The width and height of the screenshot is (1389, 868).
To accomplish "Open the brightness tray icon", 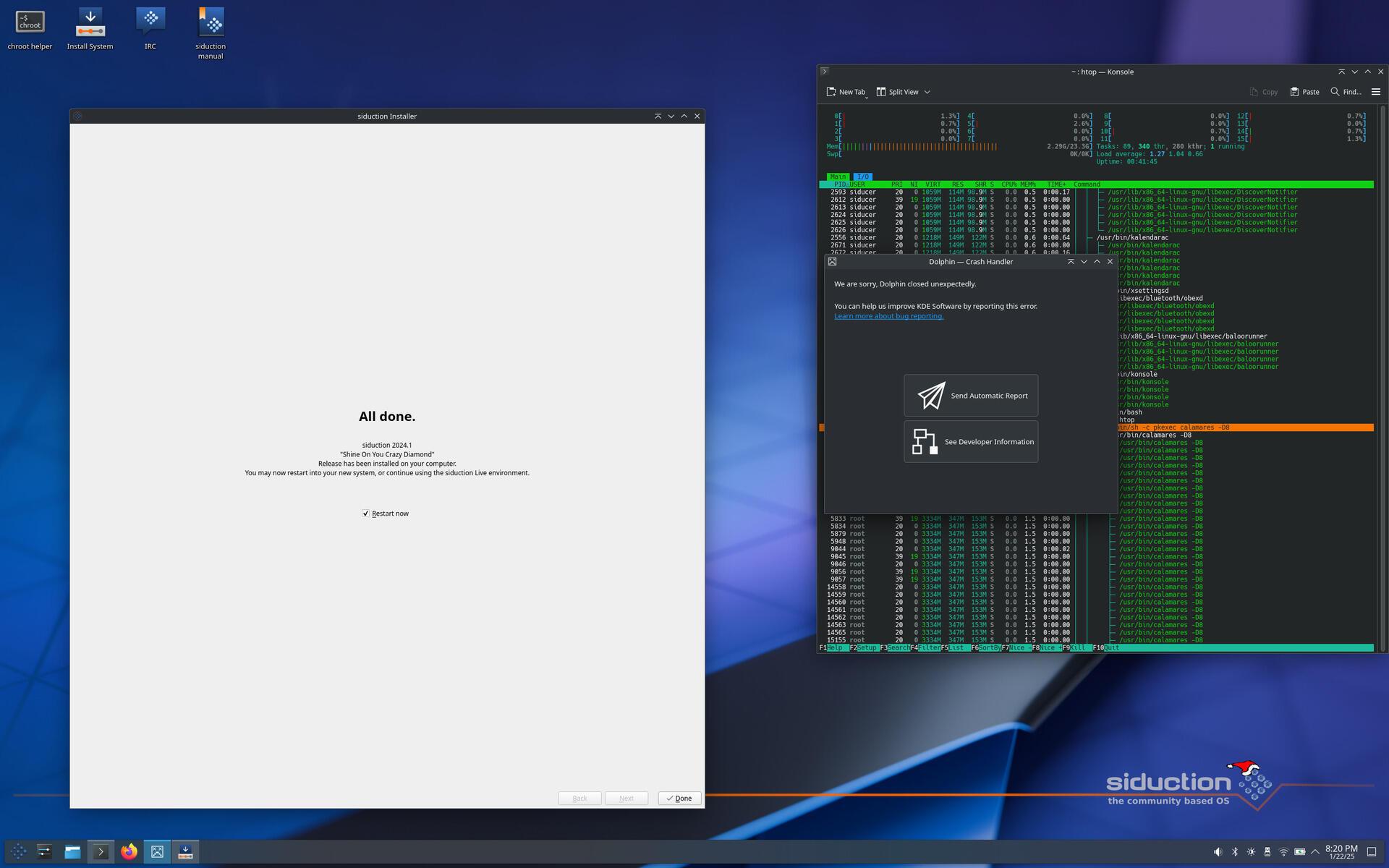I will click(1251, 852).
